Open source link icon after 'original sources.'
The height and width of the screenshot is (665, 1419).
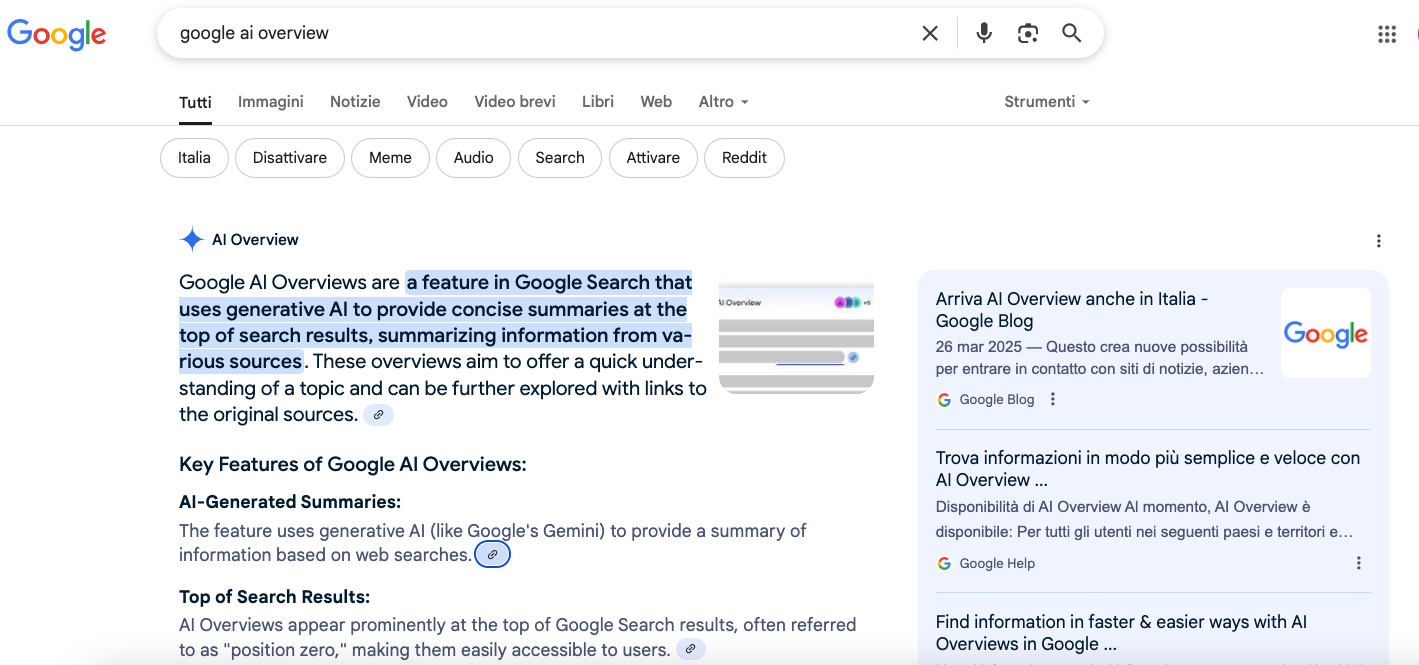pyautogui.click(x=378, y=414)
